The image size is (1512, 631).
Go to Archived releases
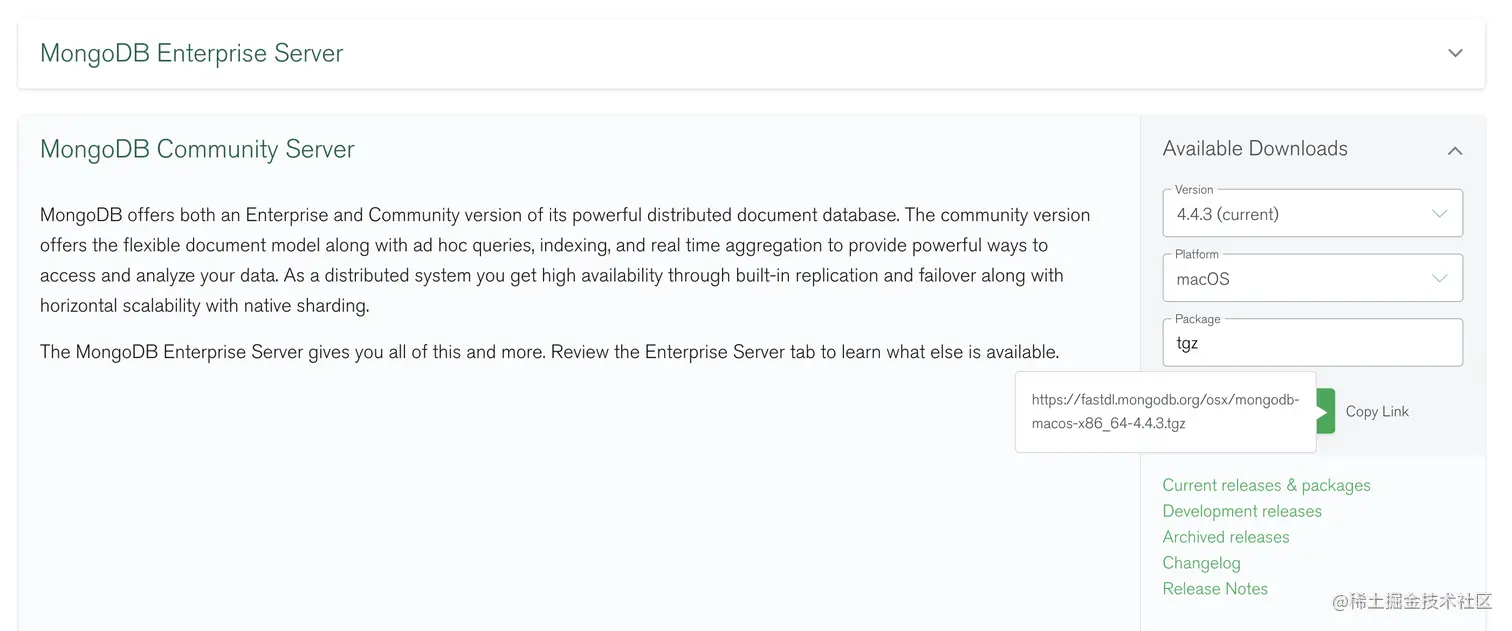point(1225,537)
